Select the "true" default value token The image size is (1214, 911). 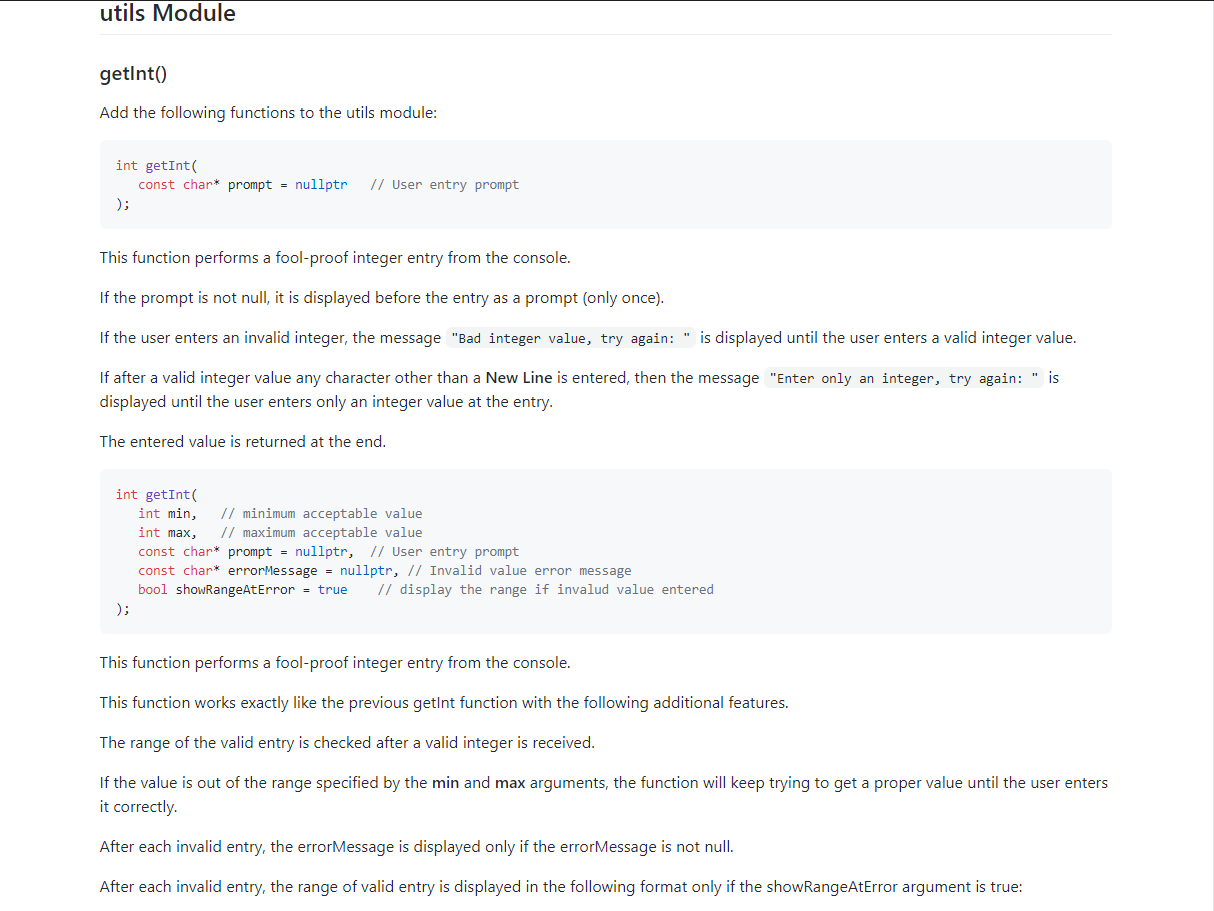332,589
